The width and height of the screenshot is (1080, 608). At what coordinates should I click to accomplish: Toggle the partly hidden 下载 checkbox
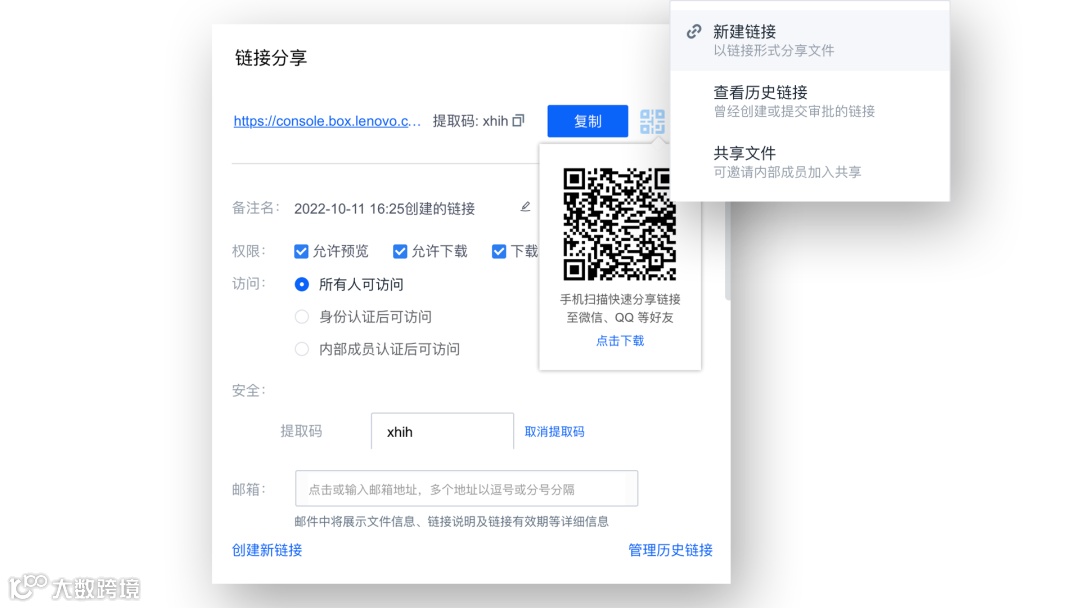point(499,251)
